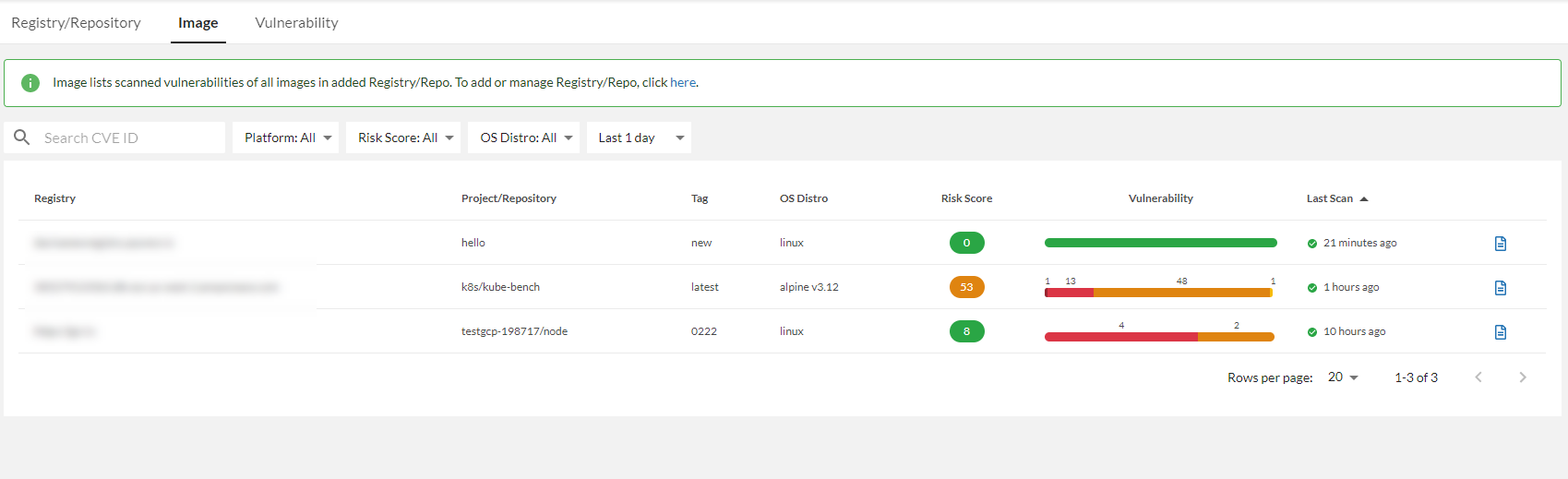This screenshot has height=479, width=1568.
Task: Click the green info icon in banner
Action: click(x=30, y=83)
